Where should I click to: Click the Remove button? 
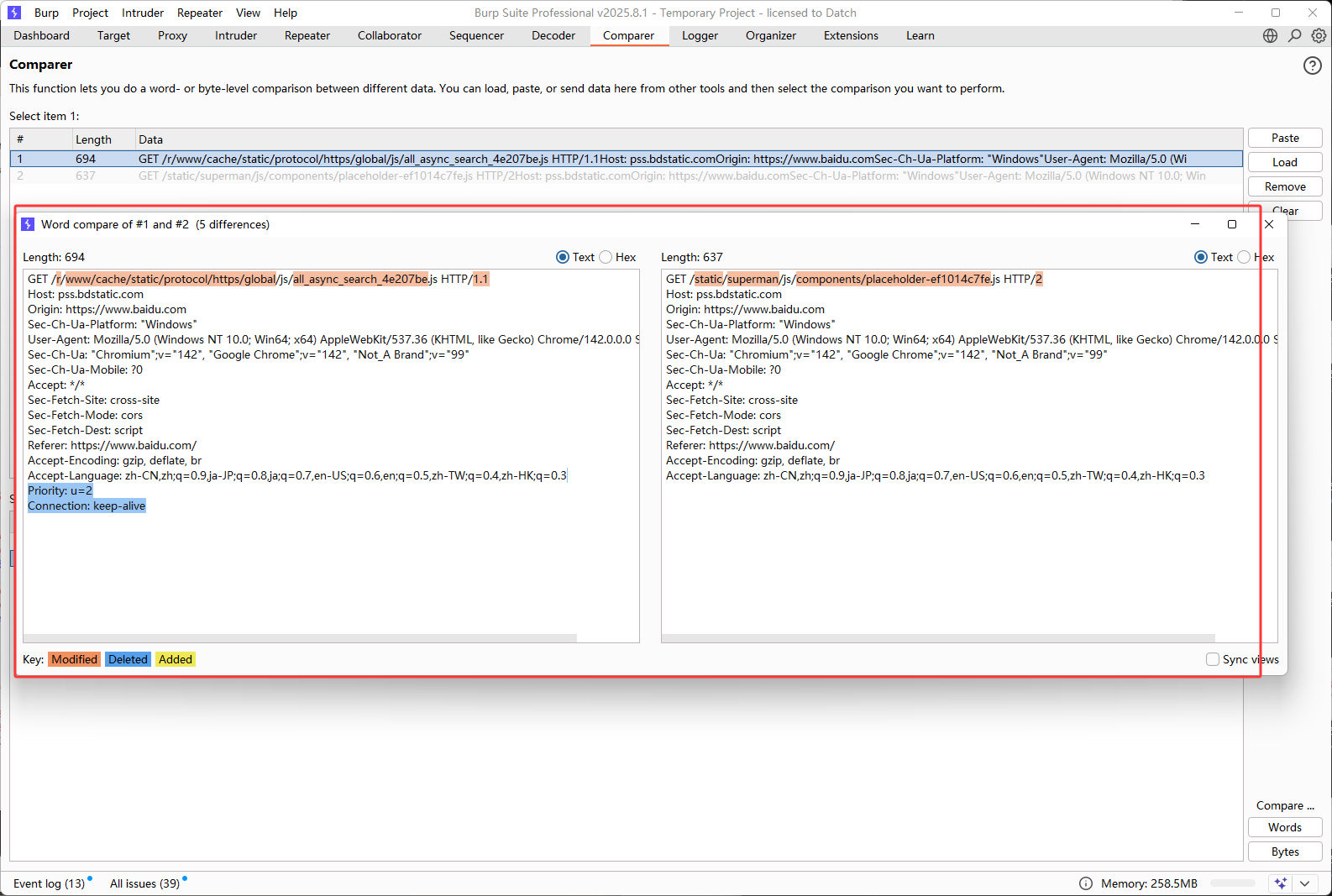tap(1285, 186)
